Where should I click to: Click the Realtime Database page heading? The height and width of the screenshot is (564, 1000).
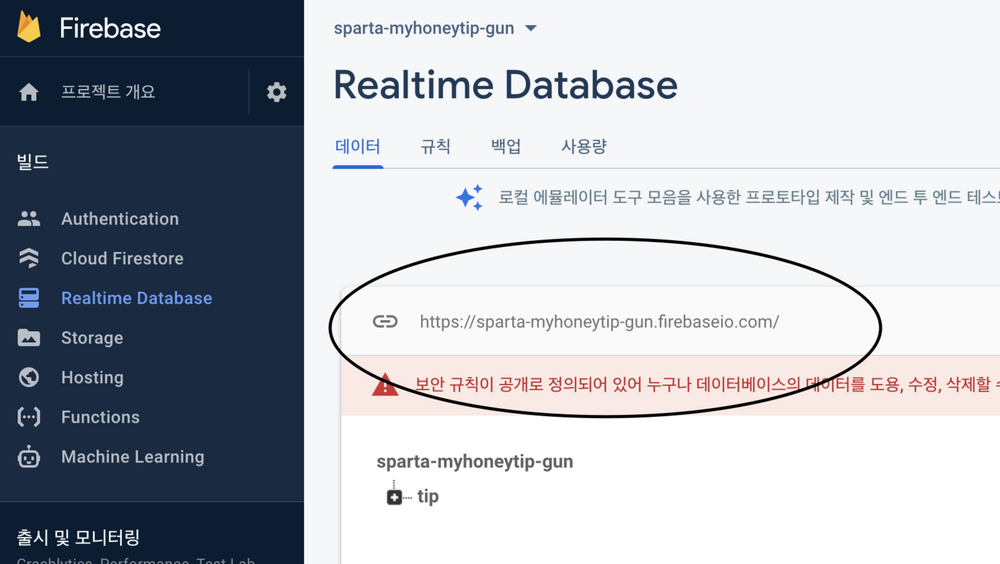pos(505,85)
